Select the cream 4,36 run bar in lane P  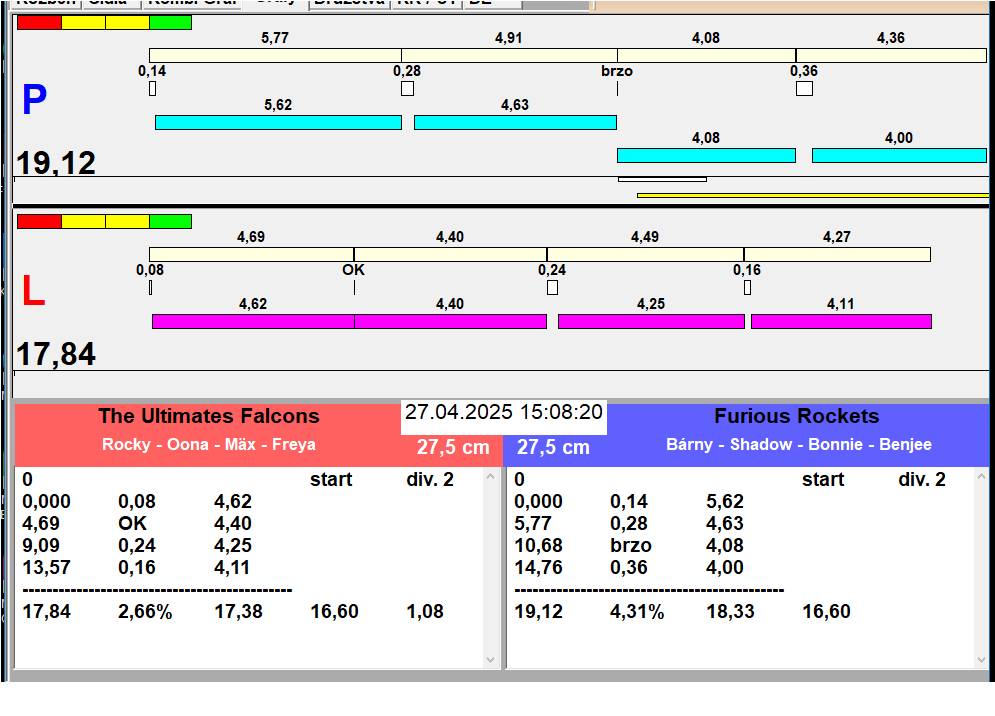(x=891, y=55)
